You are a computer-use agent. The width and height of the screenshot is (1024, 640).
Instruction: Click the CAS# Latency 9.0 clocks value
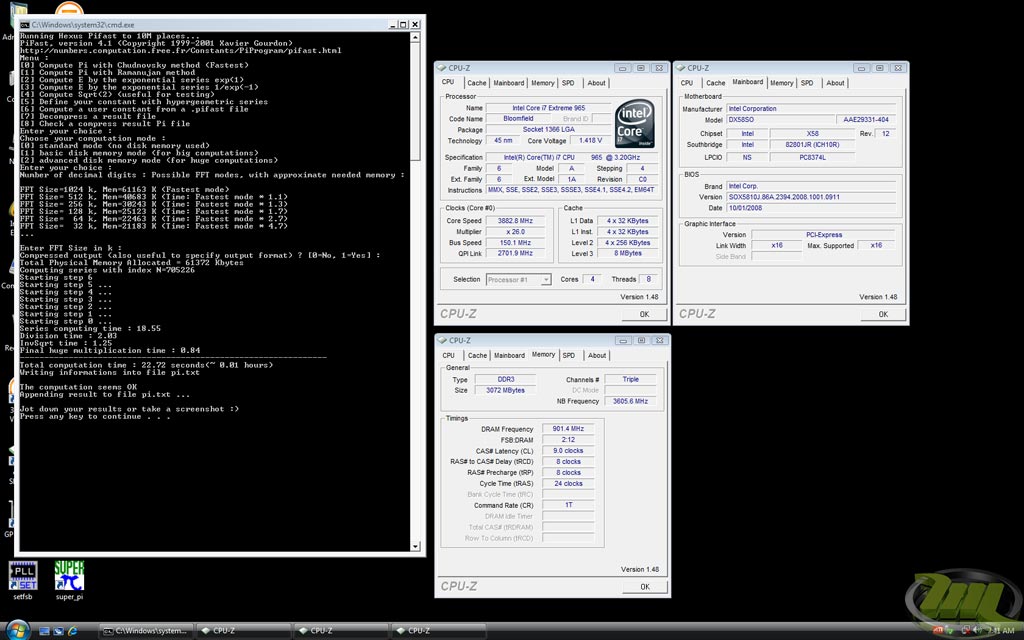click(568, 451)
